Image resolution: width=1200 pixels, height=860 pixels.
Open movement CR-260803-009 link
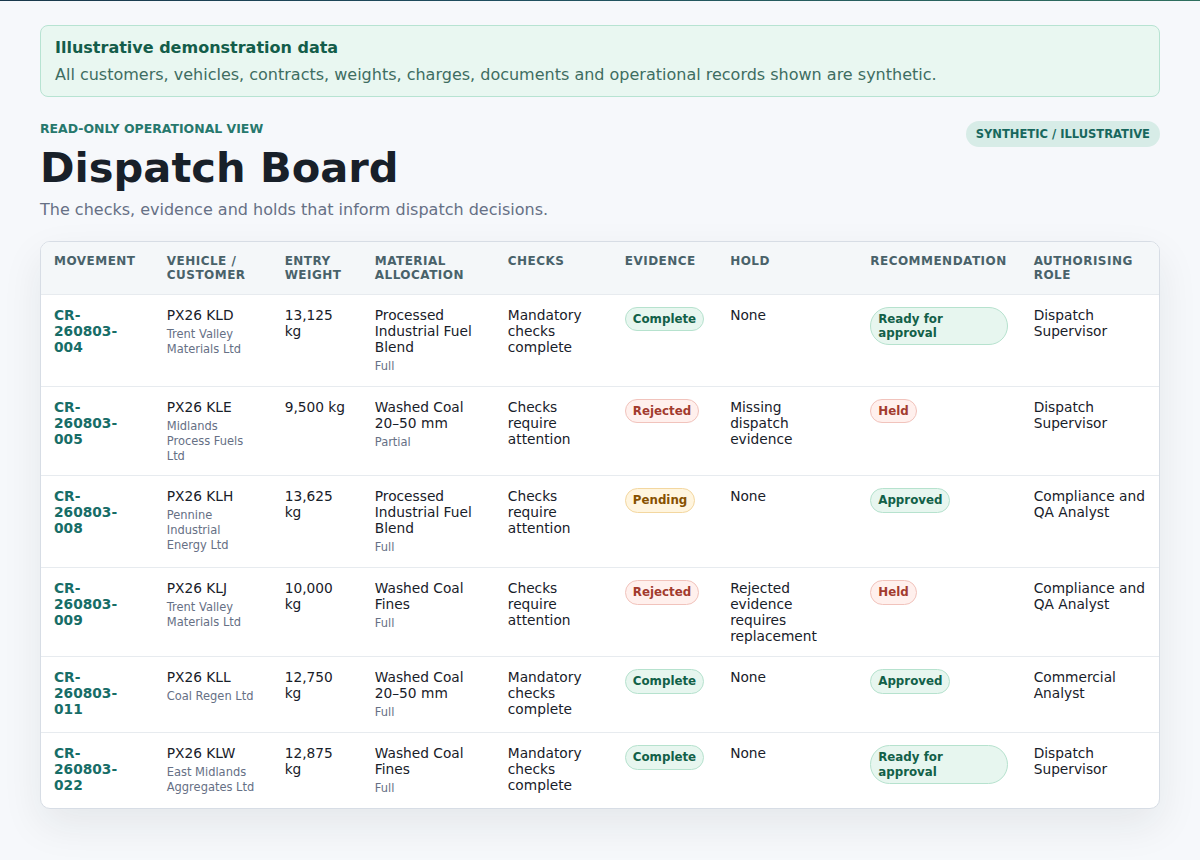85,604
